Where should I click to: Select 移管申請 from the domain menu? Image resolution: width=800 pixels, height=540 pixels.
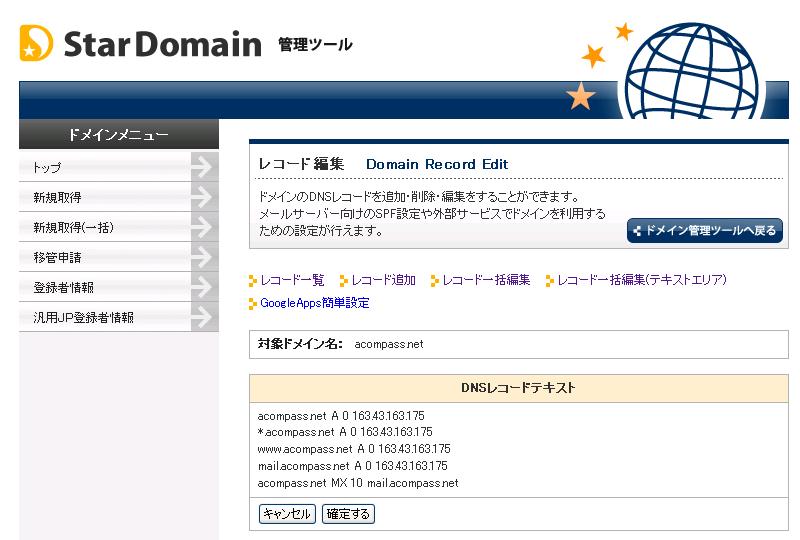pos(57,258)
